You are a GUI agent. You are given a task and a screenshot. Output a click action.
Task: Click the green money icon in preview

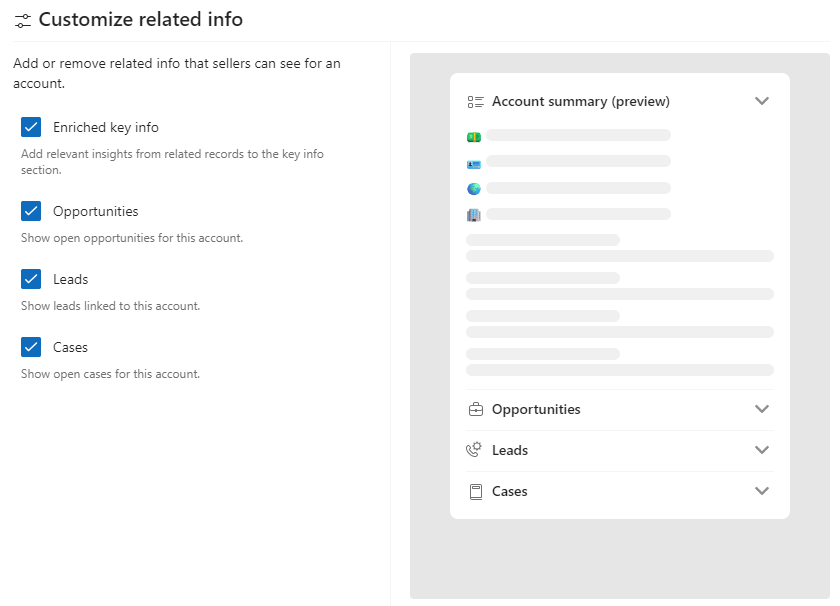[474, 136]
